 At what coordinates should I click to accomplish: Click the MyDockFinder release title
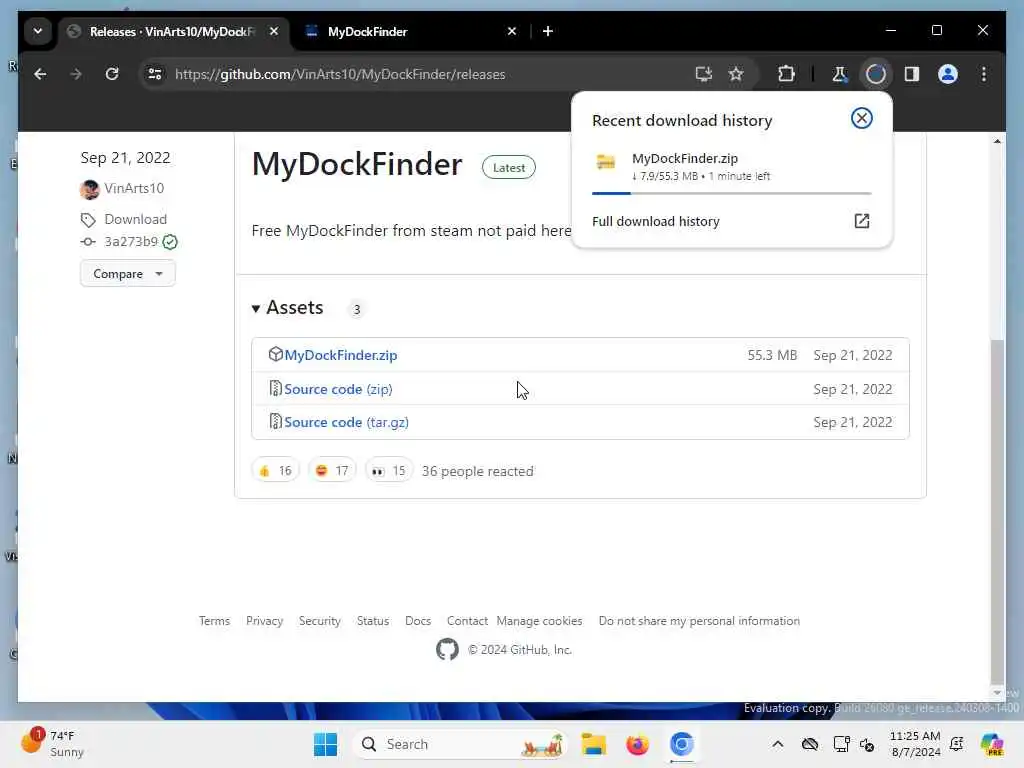pos(357,164)
